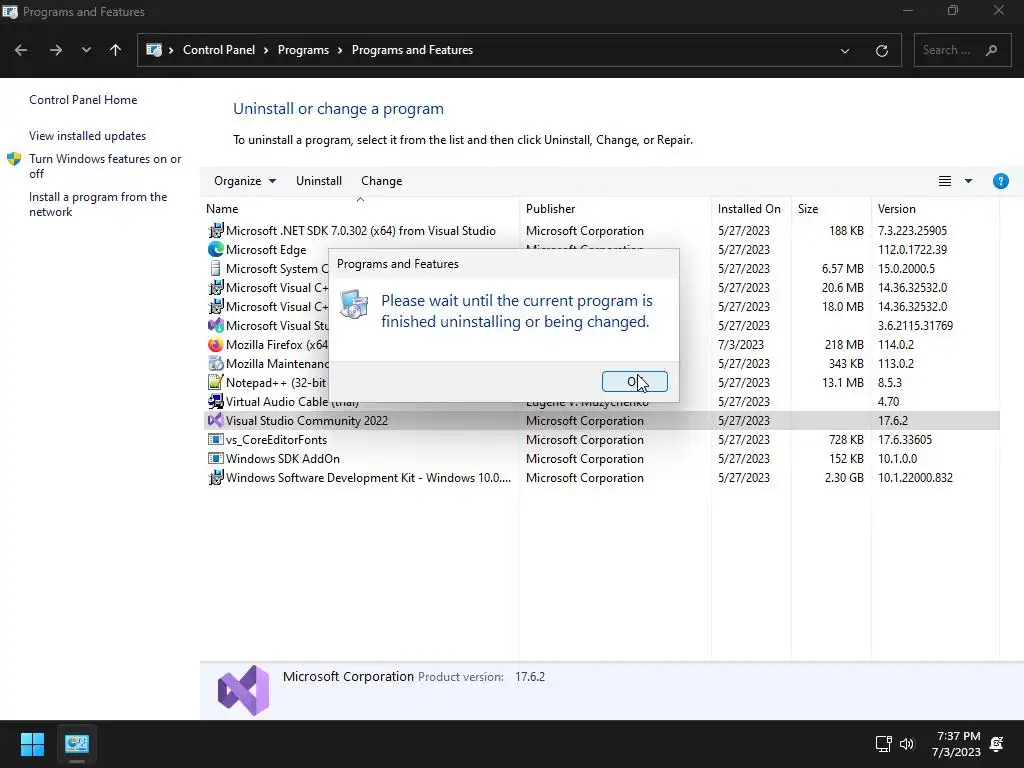This screenshot has height=768, width=1024.
Task: Click Firefox install date 7/3/2023
Action: 741,344
